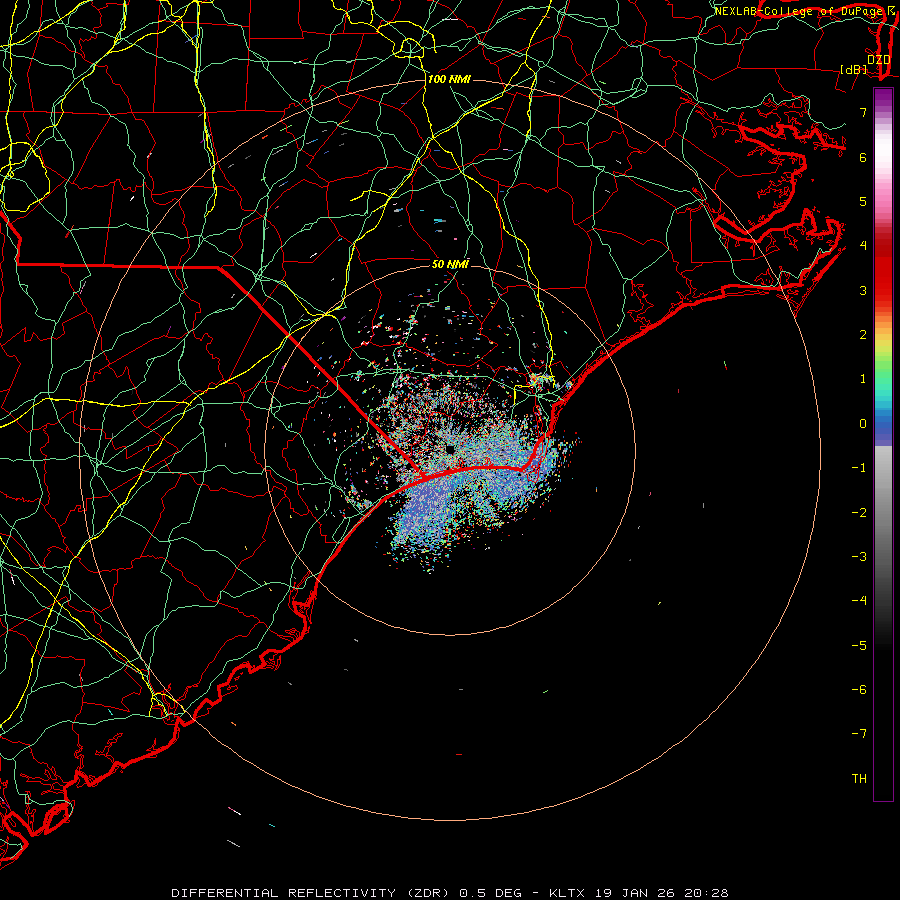Click the KLTX station identifier in caption
Viewport: 900px width, 900px height.
(567, 893)
